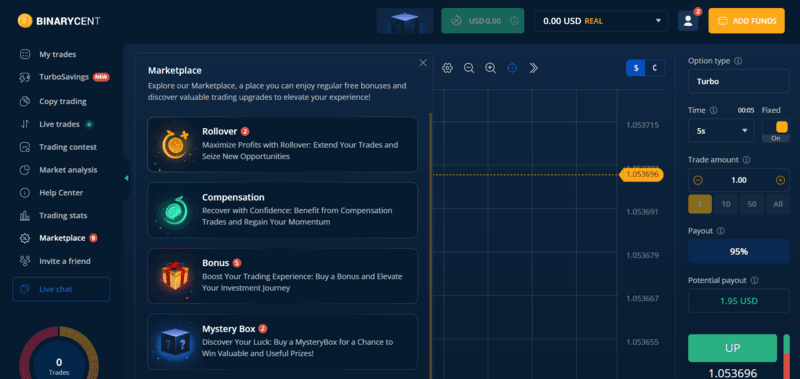Viewport: 800px width, 379px height.
Task: Click the Live trades arrows icon
Action: tap(24, 124)
